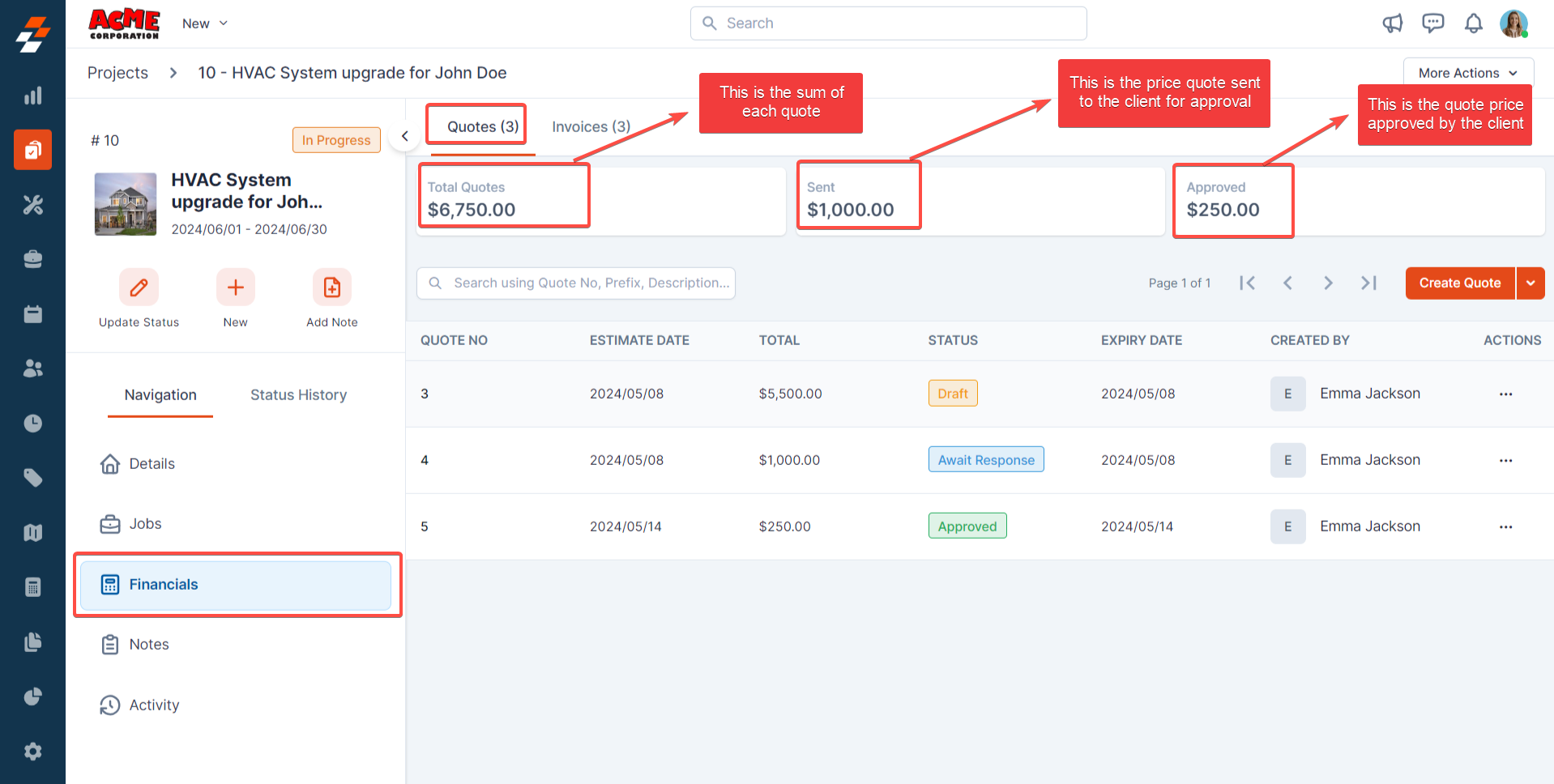Open Details in the project navigation

[235, 464]
